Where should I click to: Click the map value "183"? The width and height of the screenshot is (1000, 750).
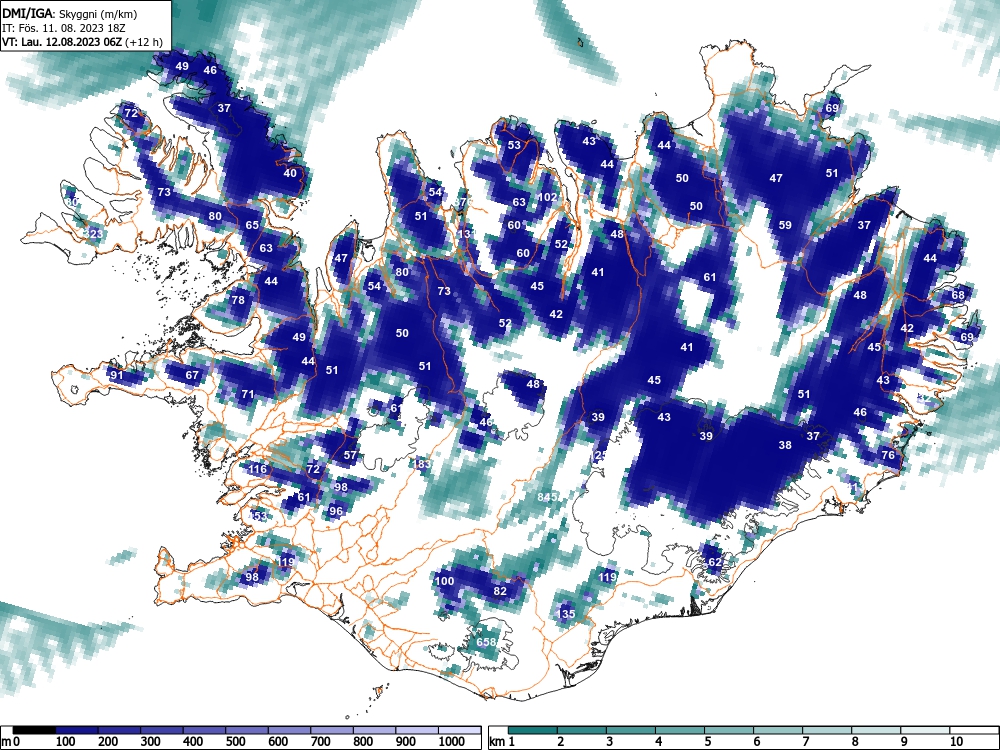[x=422, y=464]
